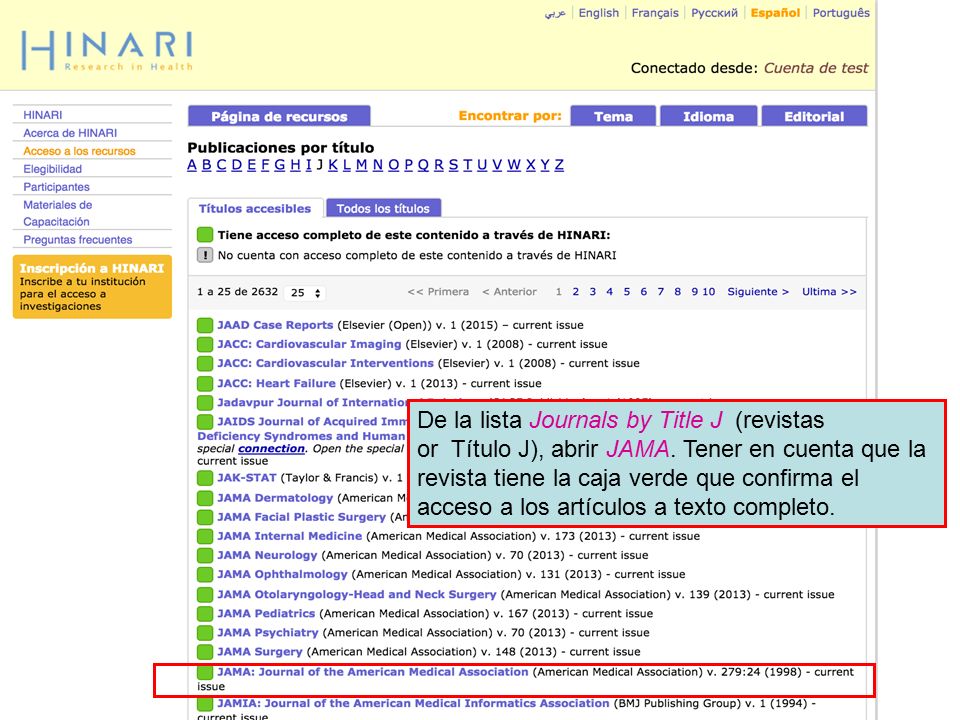960x720 pixels.
Task: Switch to Todos los títulos tab
Action: pyautogui.click(x=383, y=208)
